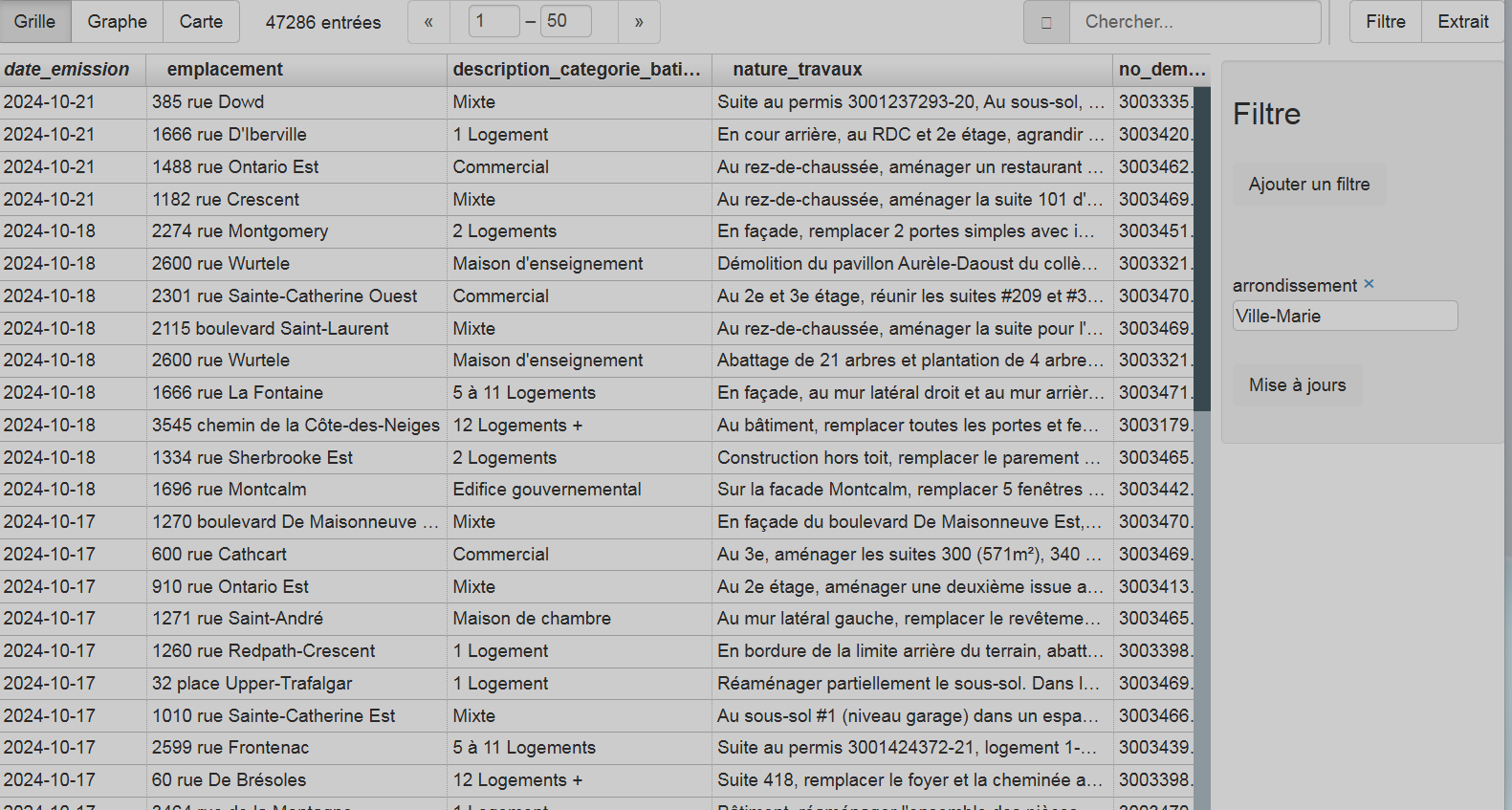The width and height of the screenshot is (1512, 810).
Task: Go to next page with » arrow
Action: tap(639, 22)
